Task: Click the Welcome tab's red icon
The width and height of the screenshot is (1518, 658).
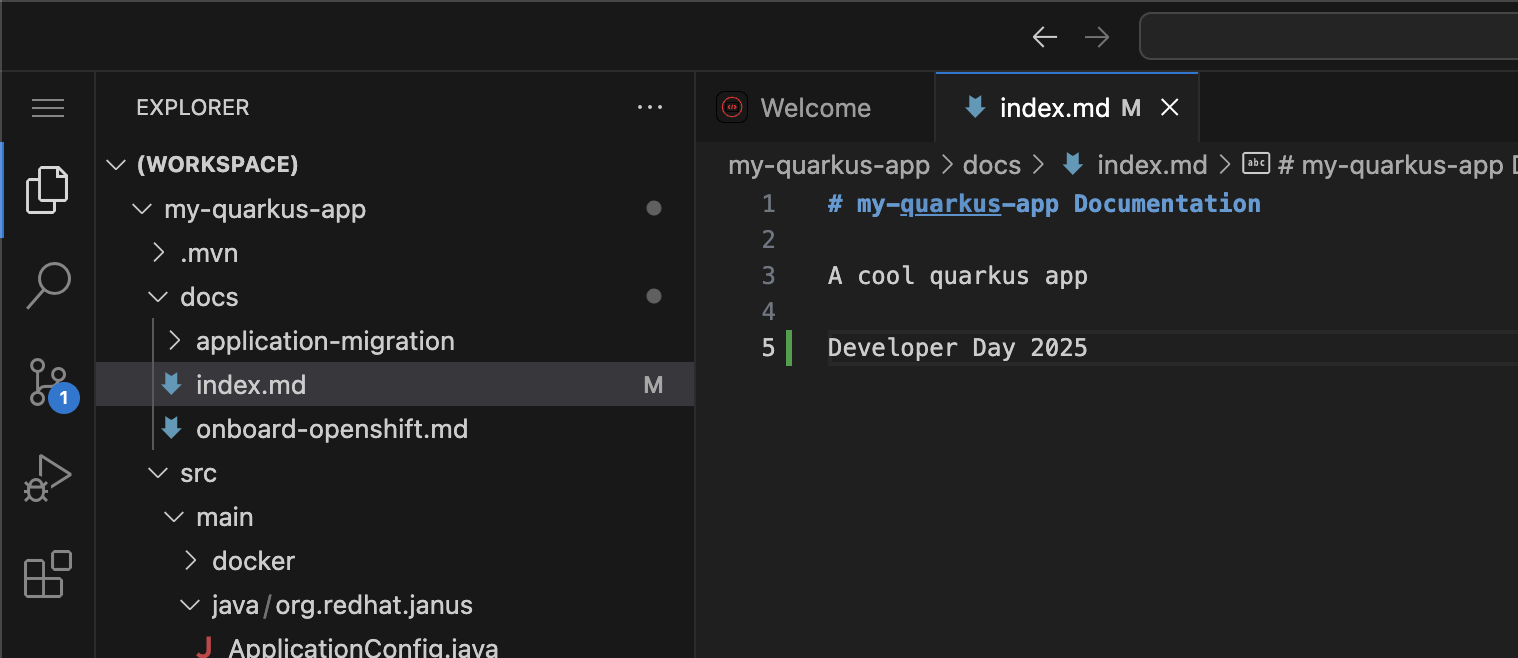Action: (732, 107)
